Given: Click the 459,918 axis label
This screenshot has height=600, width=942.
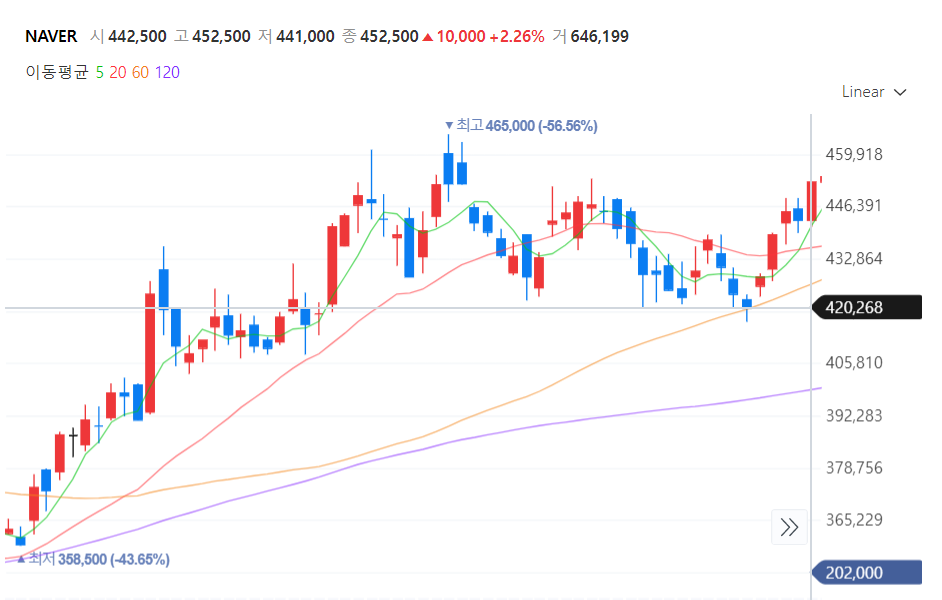Looking at the screenshot, I should (854, 154).
